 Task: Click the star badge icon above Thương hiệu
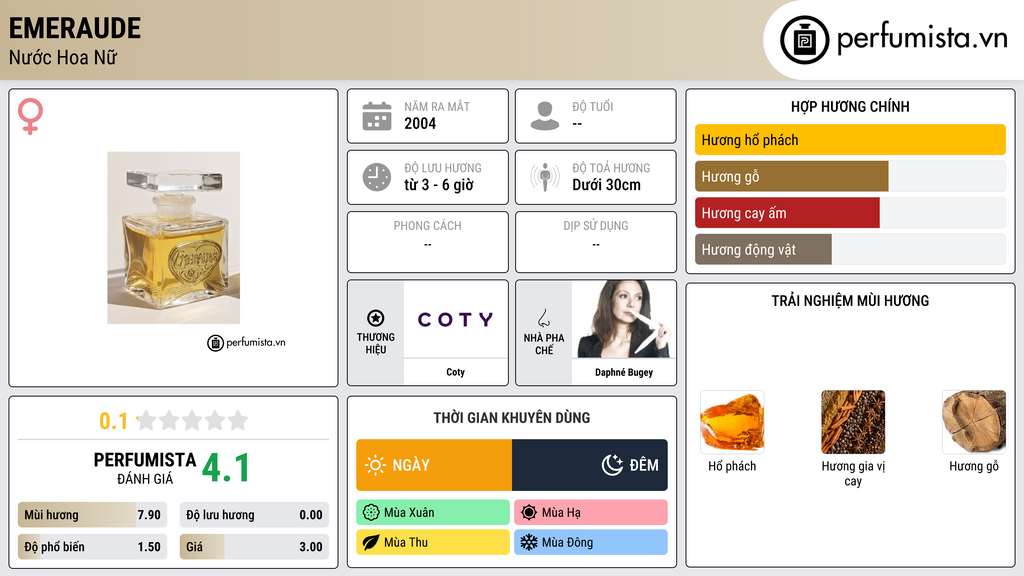coord(376,318)
